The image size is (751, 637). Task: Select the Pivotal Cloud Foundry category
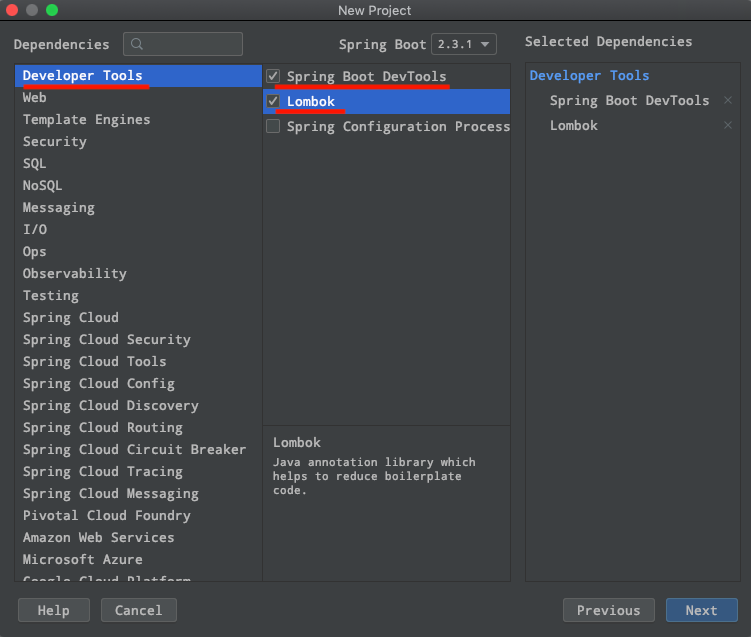click(138, 516)
